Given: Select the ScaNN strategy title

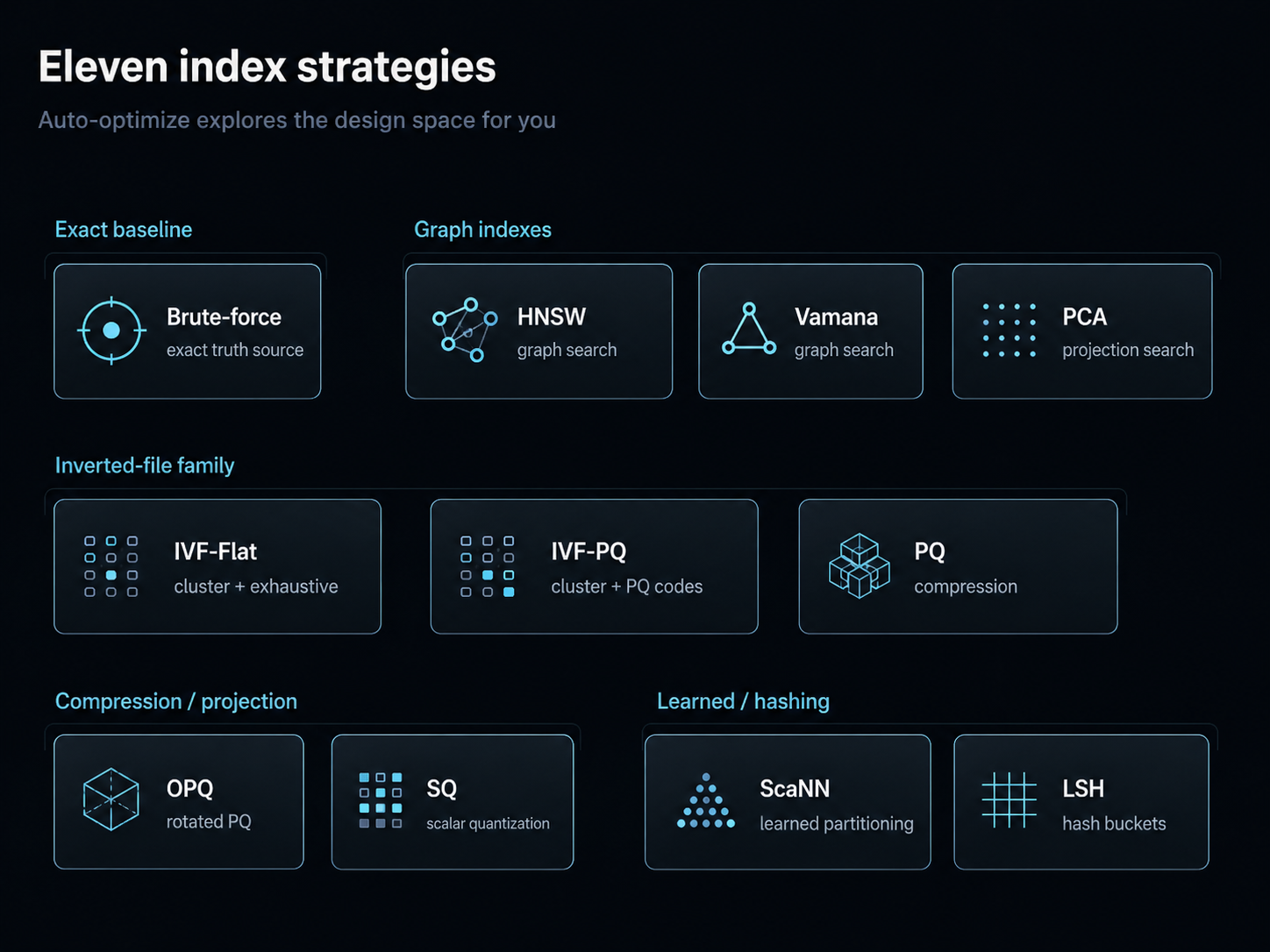Looking at the screenshot, I should pyautogui.click(x=795, y=788).
